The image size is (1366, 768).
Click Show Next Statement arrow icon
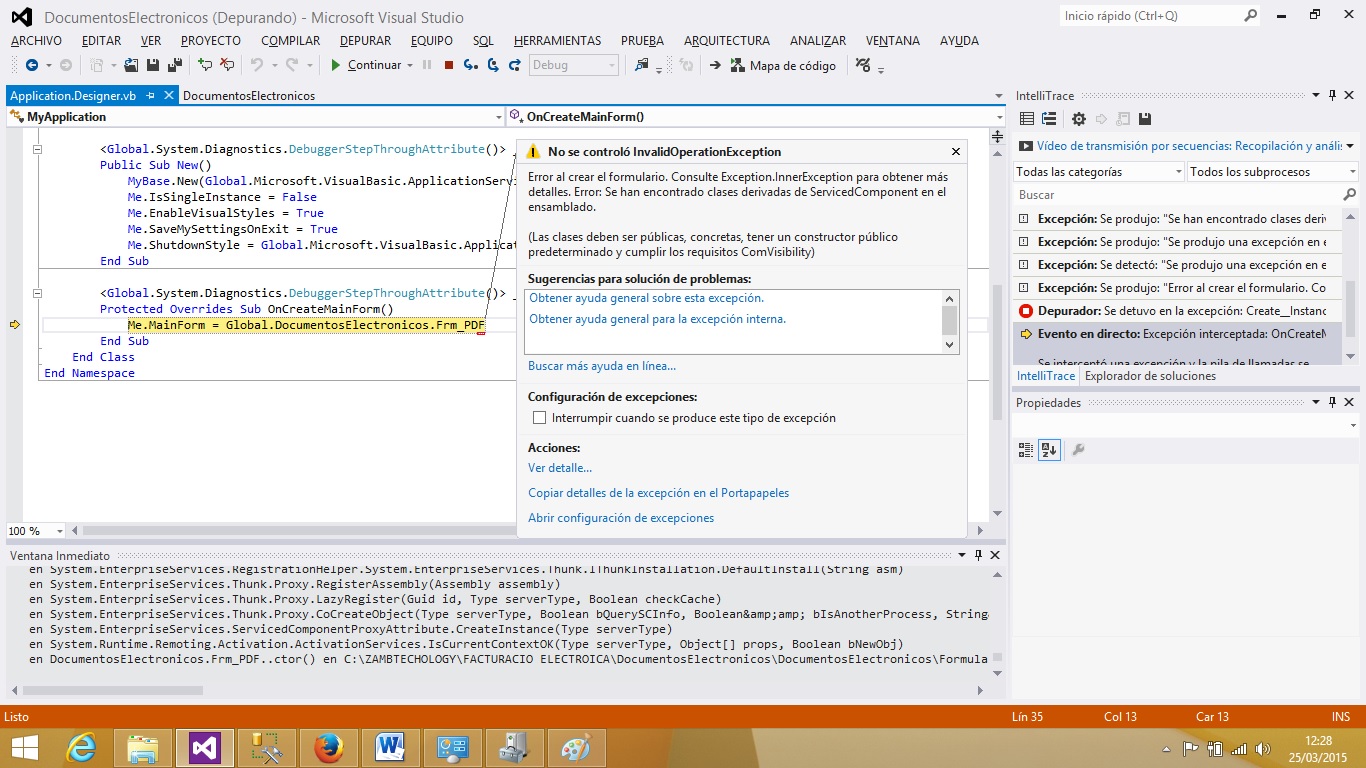click(715, 65)
